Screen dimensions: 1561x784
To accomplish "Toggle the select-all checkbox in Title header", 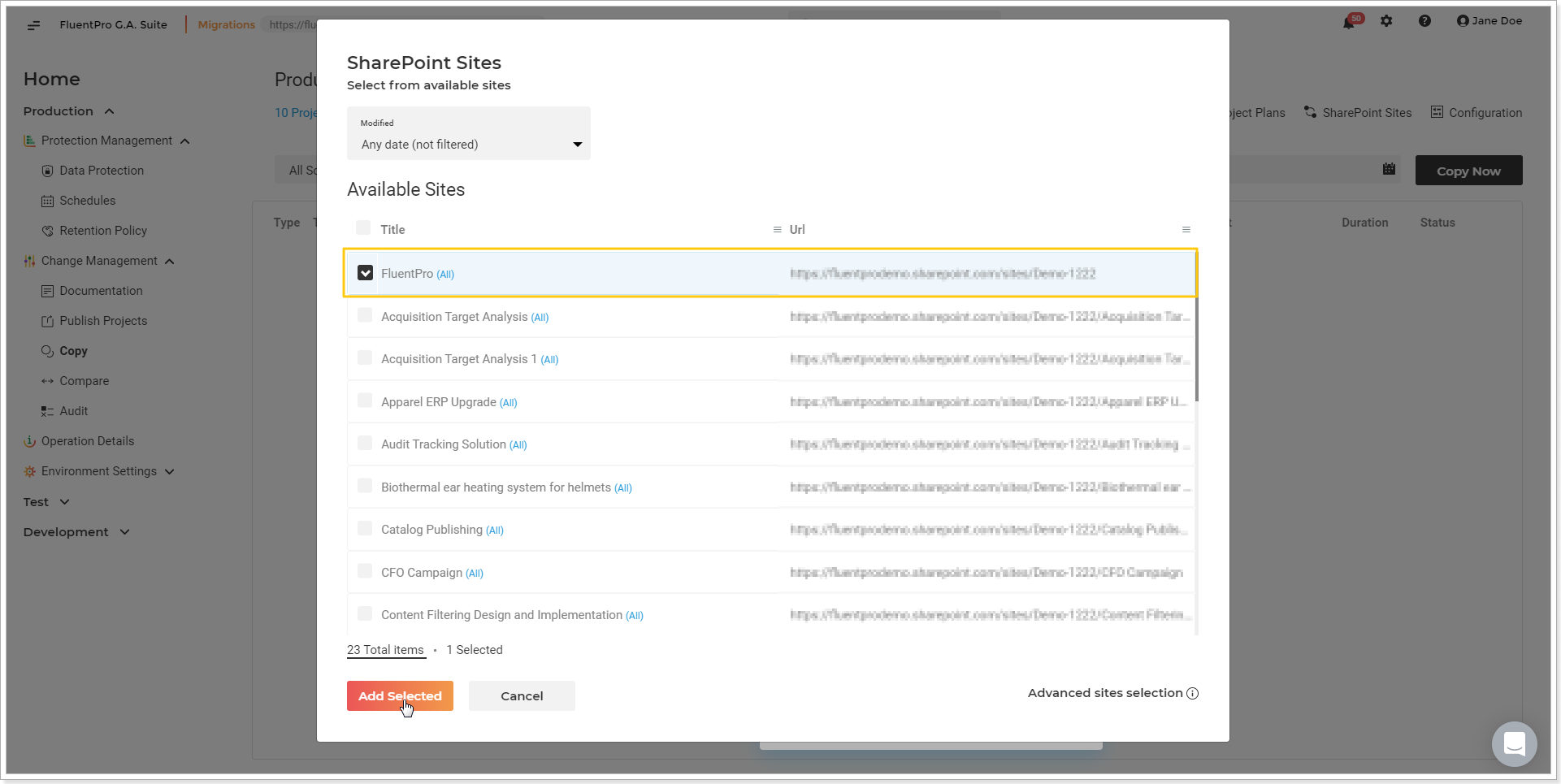I will coord(363,227).
